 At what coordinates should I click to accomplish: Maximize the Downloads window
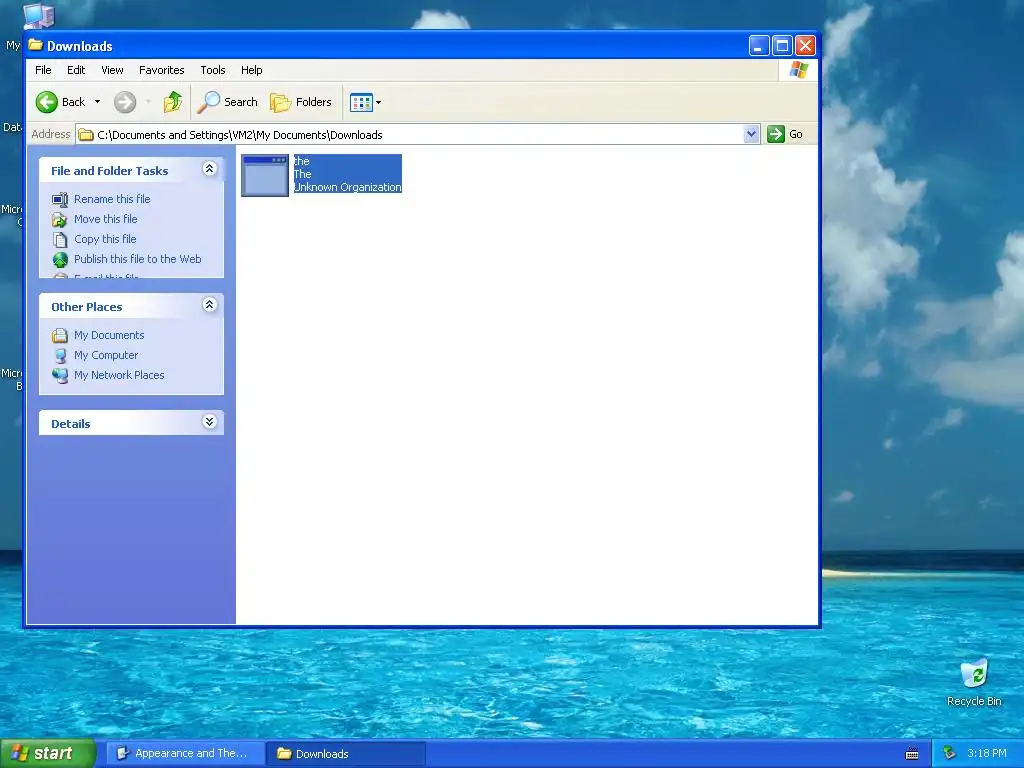coord(782,46)
